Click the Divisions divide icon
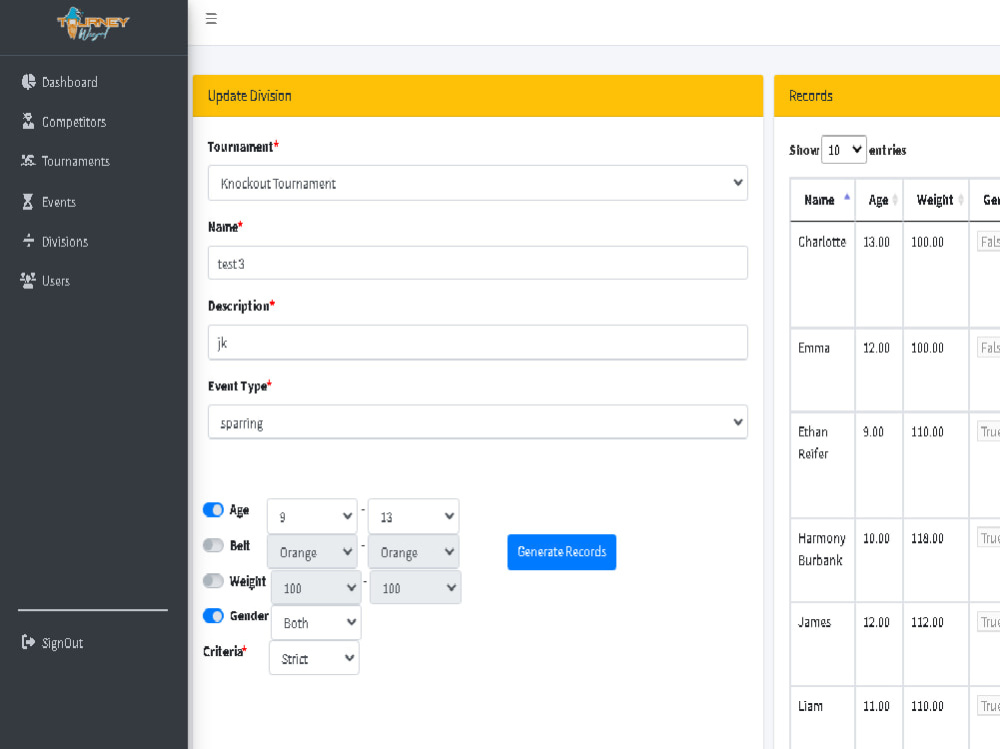This screenshot has height=749, width=1000. click(x=28, y=241)
